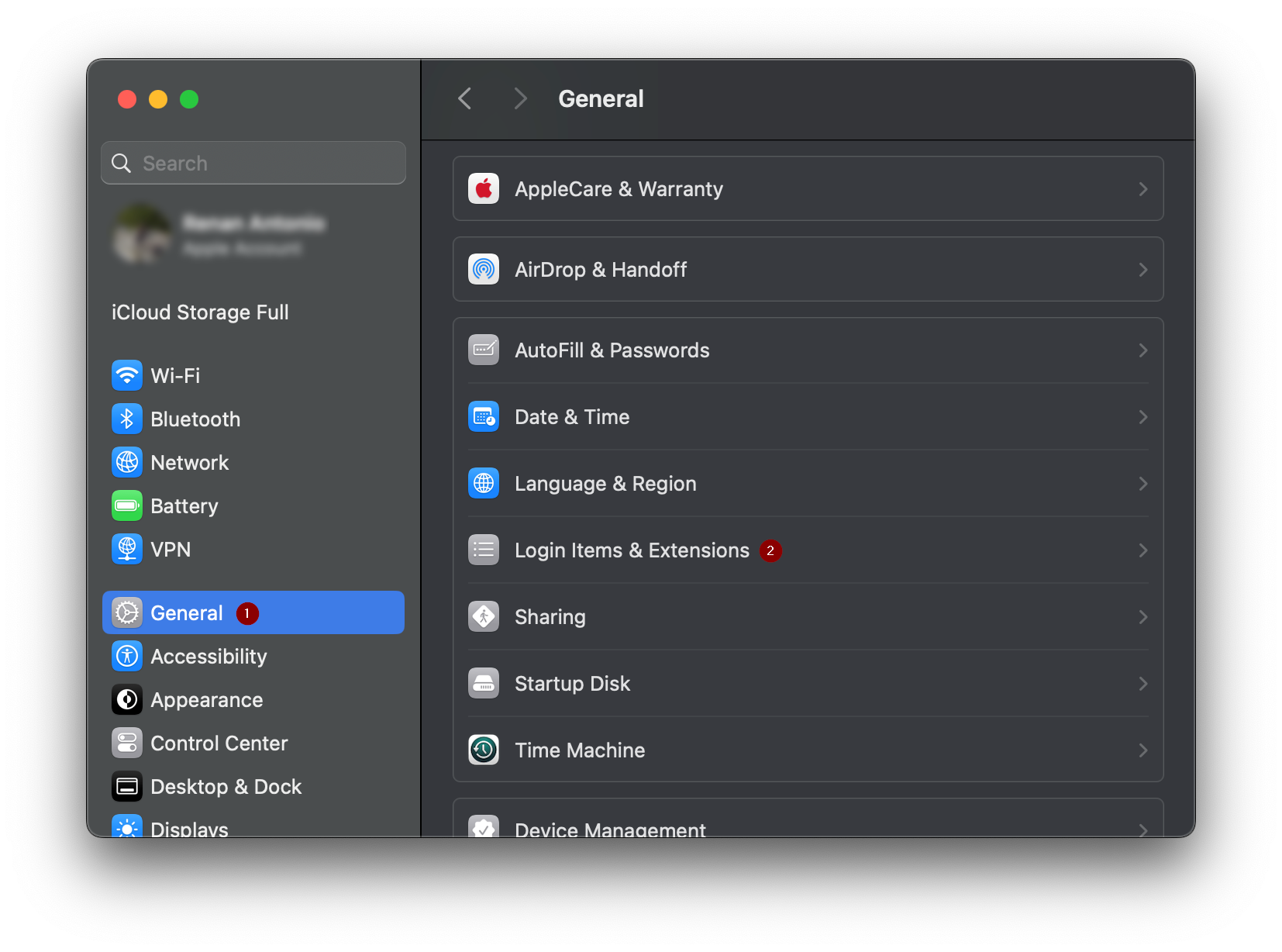Click the Desktop & Dock icon in sidebar
Screen dimensions: 1282x952
(x=127, y=787)
